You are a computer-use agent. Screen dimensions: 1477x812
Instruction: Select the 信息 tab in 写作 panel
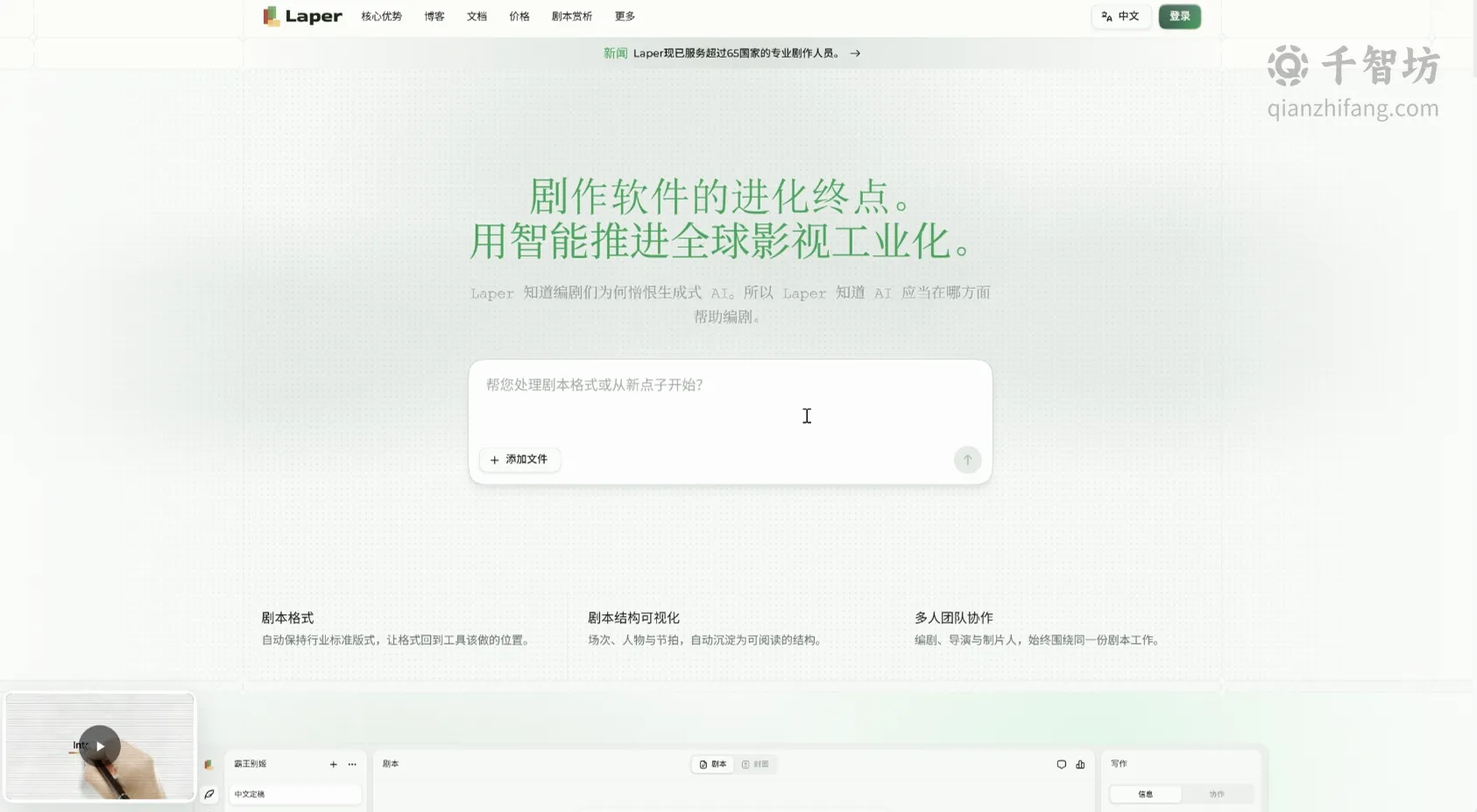click(x=1146, y=794)
